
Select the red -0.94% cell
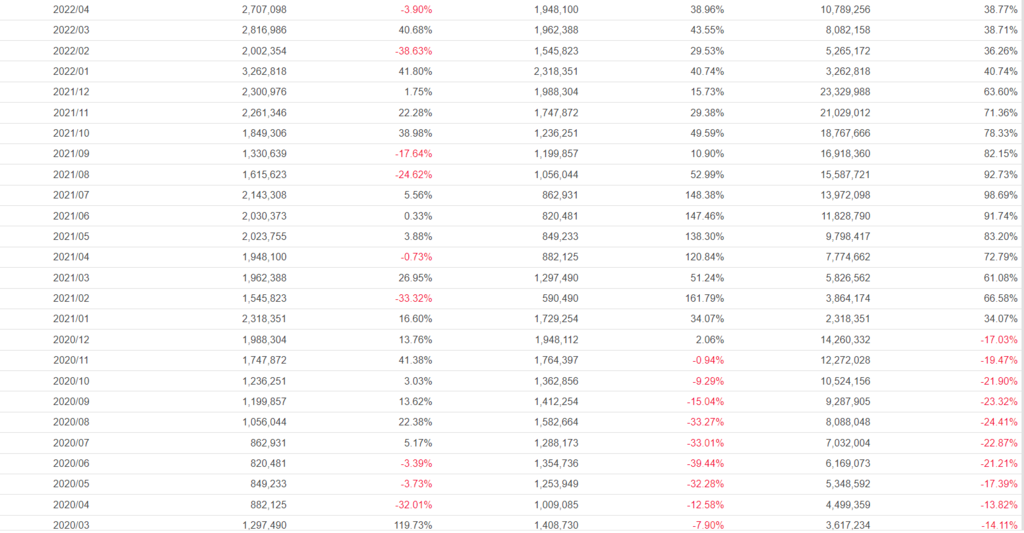[707, 360]
